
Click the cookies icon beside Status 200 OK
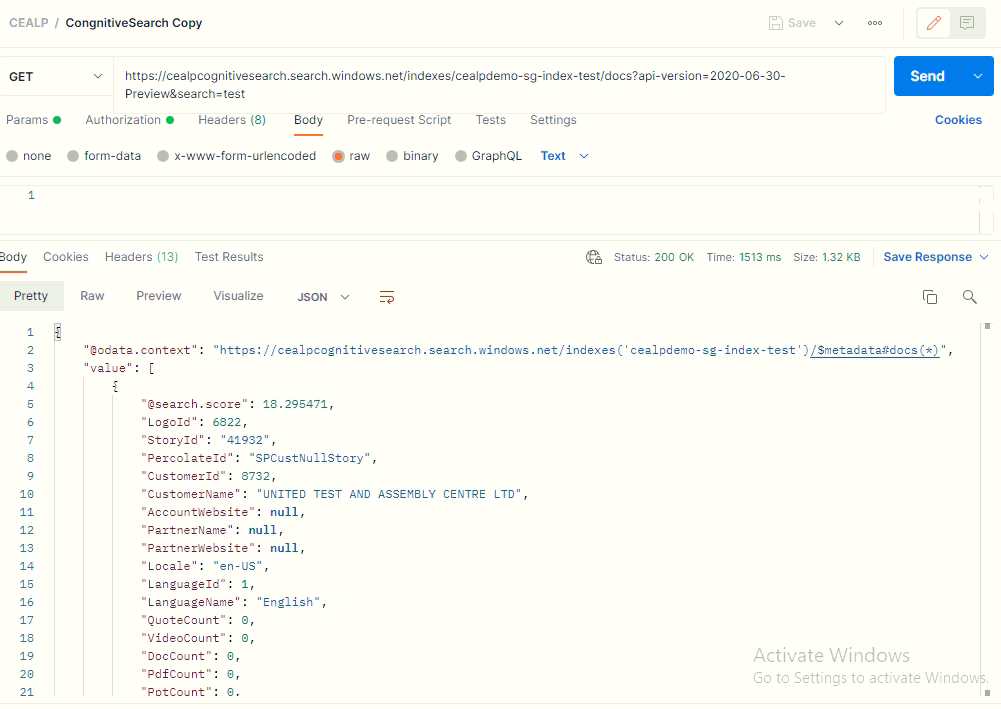594,256
